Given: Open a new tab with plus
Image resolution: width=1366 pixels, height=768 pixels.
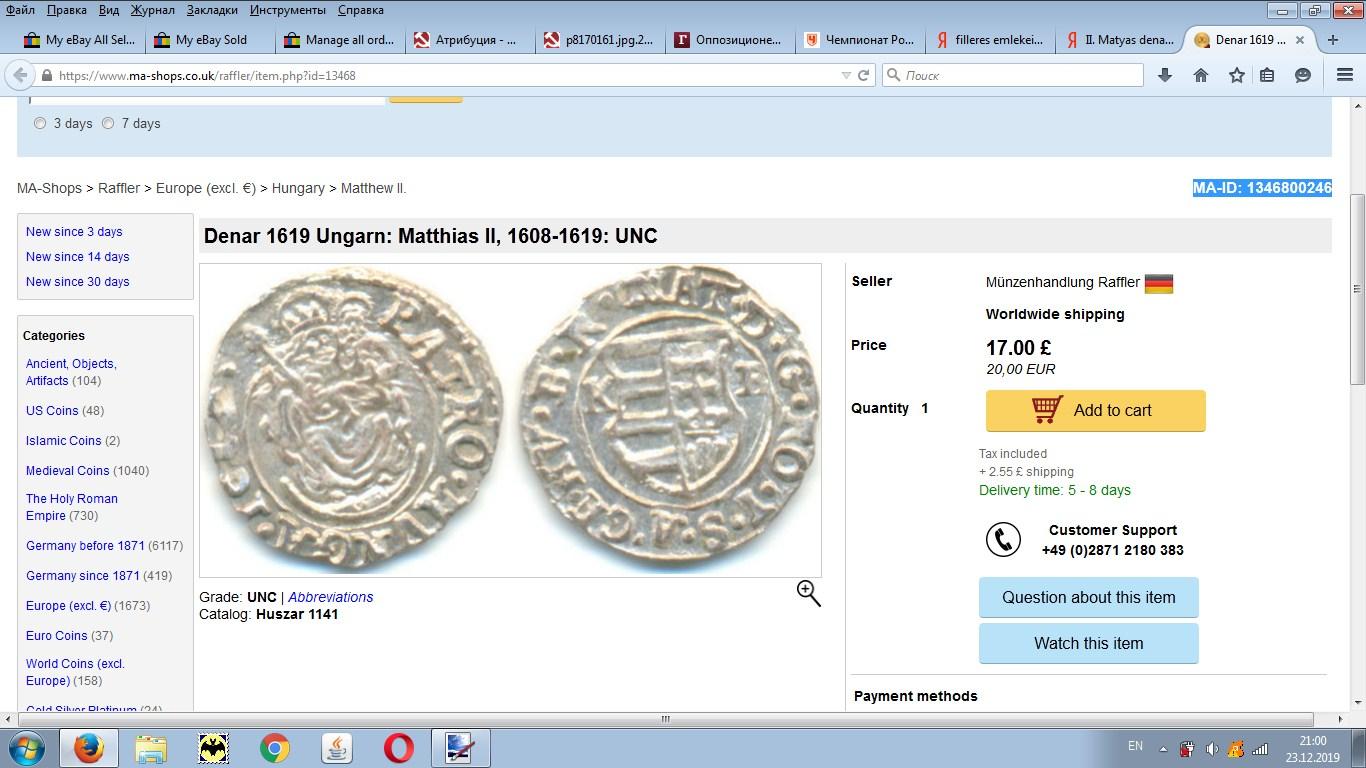Looking at the screenshot, I should coord(1332,40).
